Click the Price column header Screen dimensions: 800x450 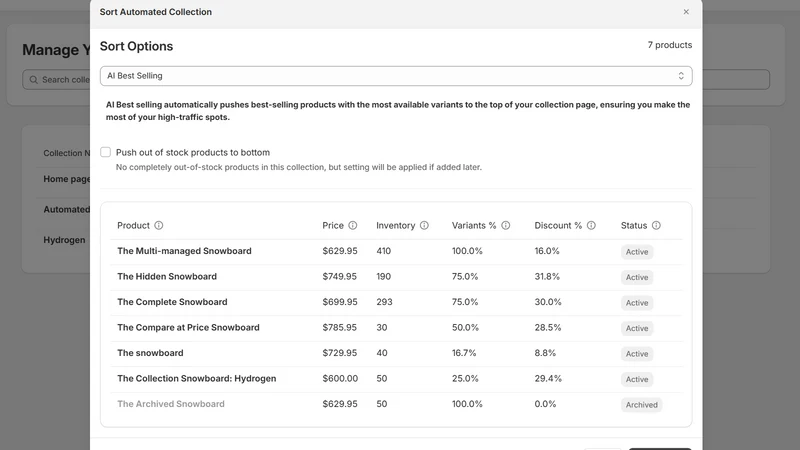point(333,226)
